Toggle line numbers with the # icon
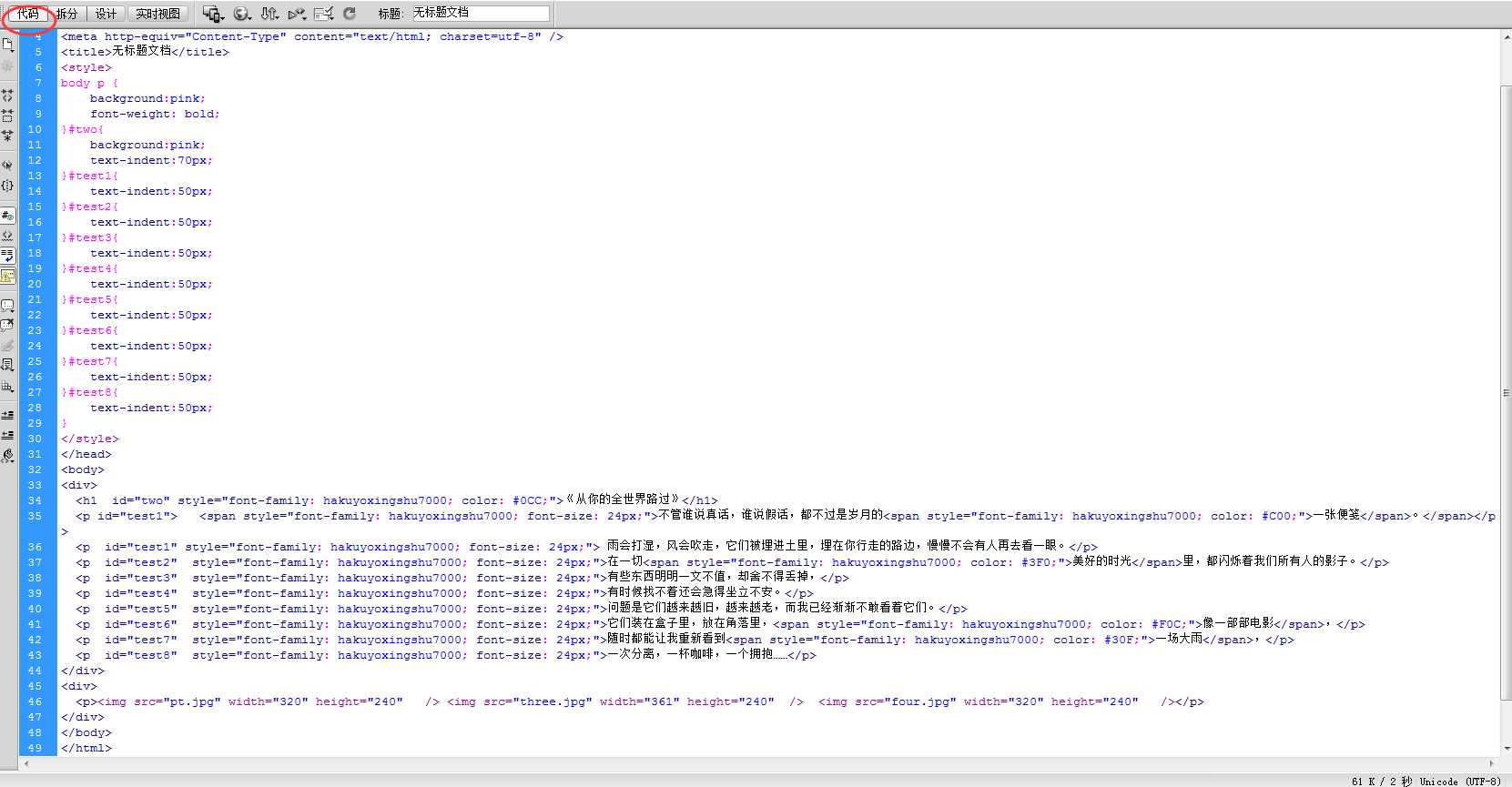1512x787 pixels. 7,216
